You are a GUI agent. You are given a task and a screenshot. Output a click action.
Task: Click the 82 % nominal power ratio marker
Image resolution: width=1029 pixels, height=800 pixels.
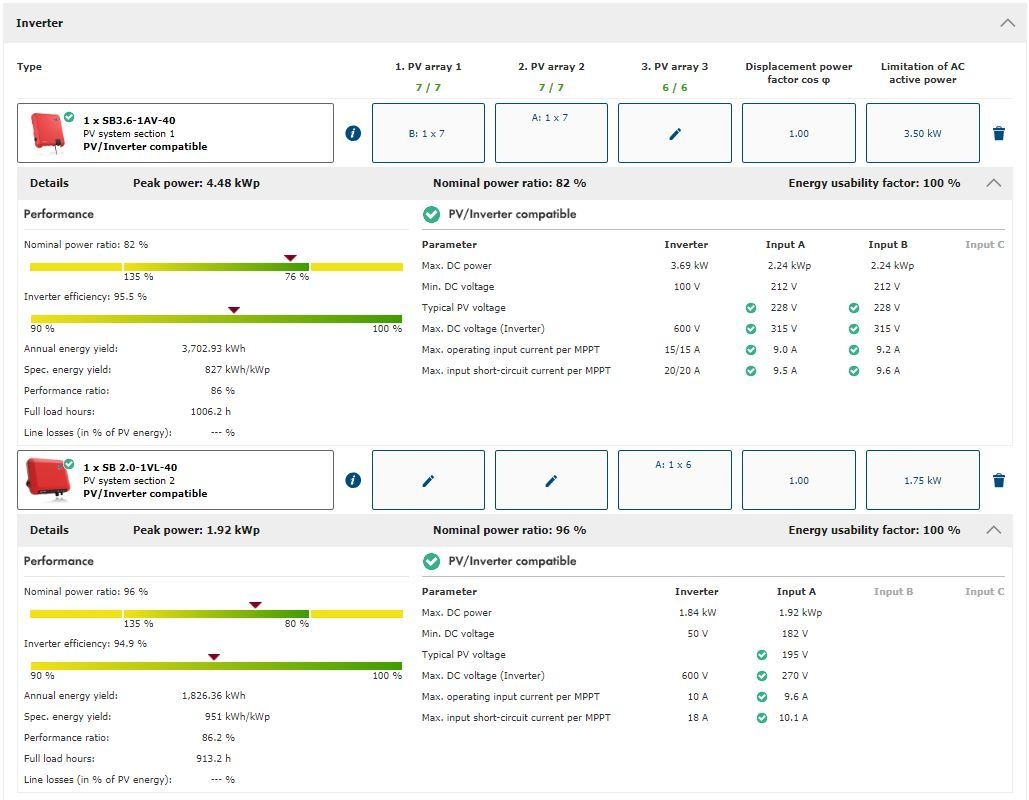tap(291, 258)
